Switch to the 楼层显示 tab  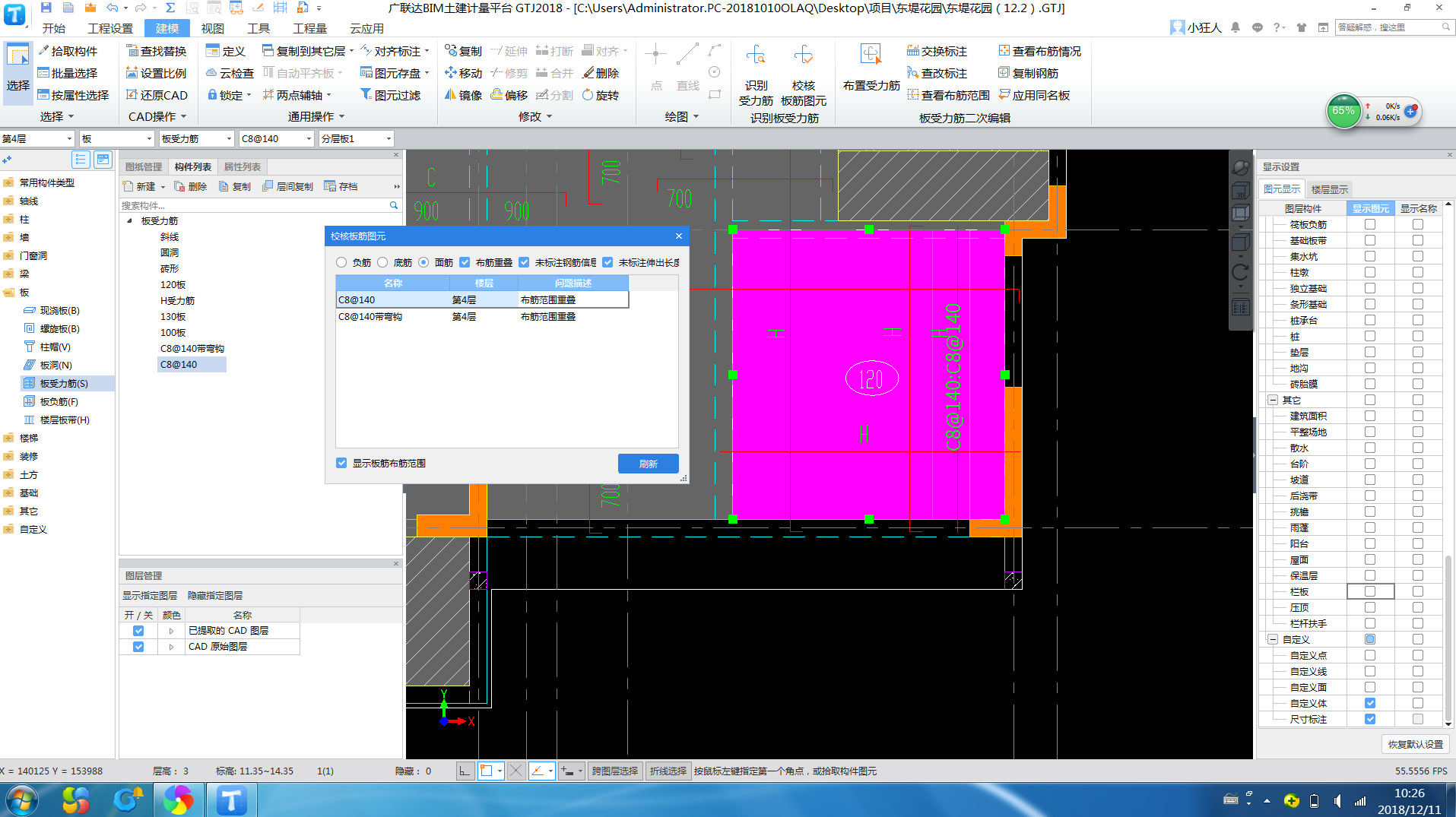(1330, 189)
